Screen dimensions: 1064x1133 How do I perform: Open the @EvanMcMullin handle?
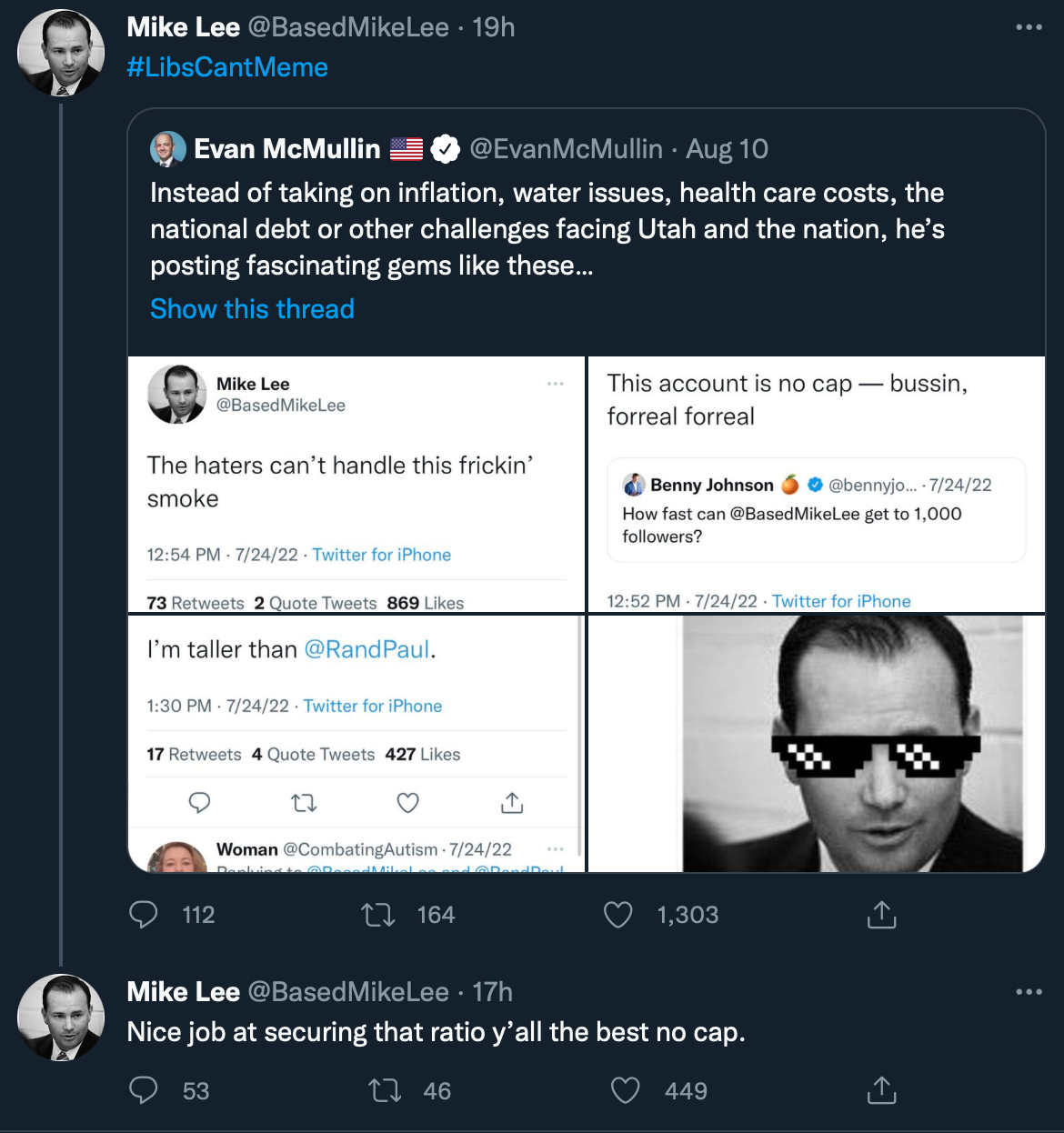565,148
